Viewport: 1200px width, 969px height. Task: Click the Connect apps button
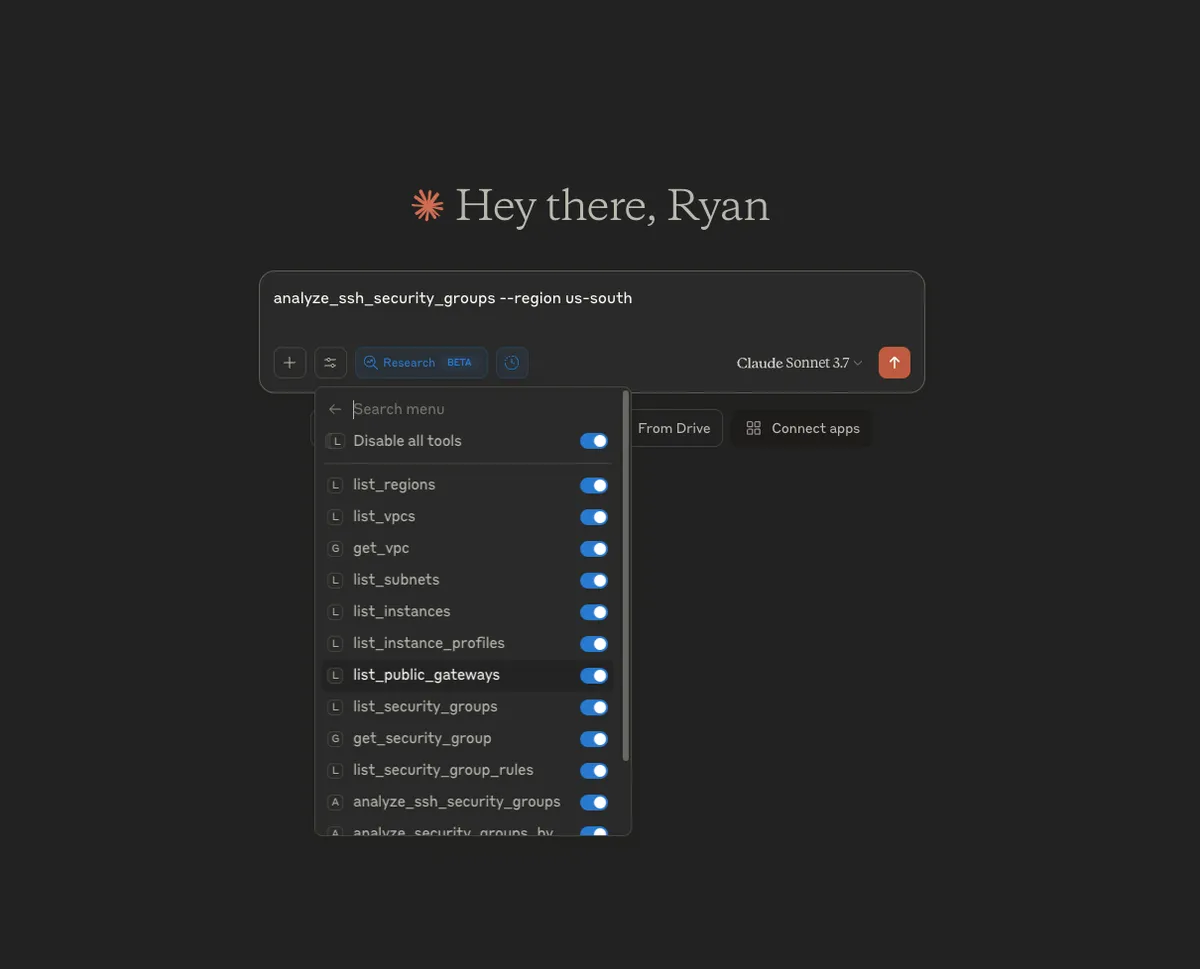click(x=802, y=428)
